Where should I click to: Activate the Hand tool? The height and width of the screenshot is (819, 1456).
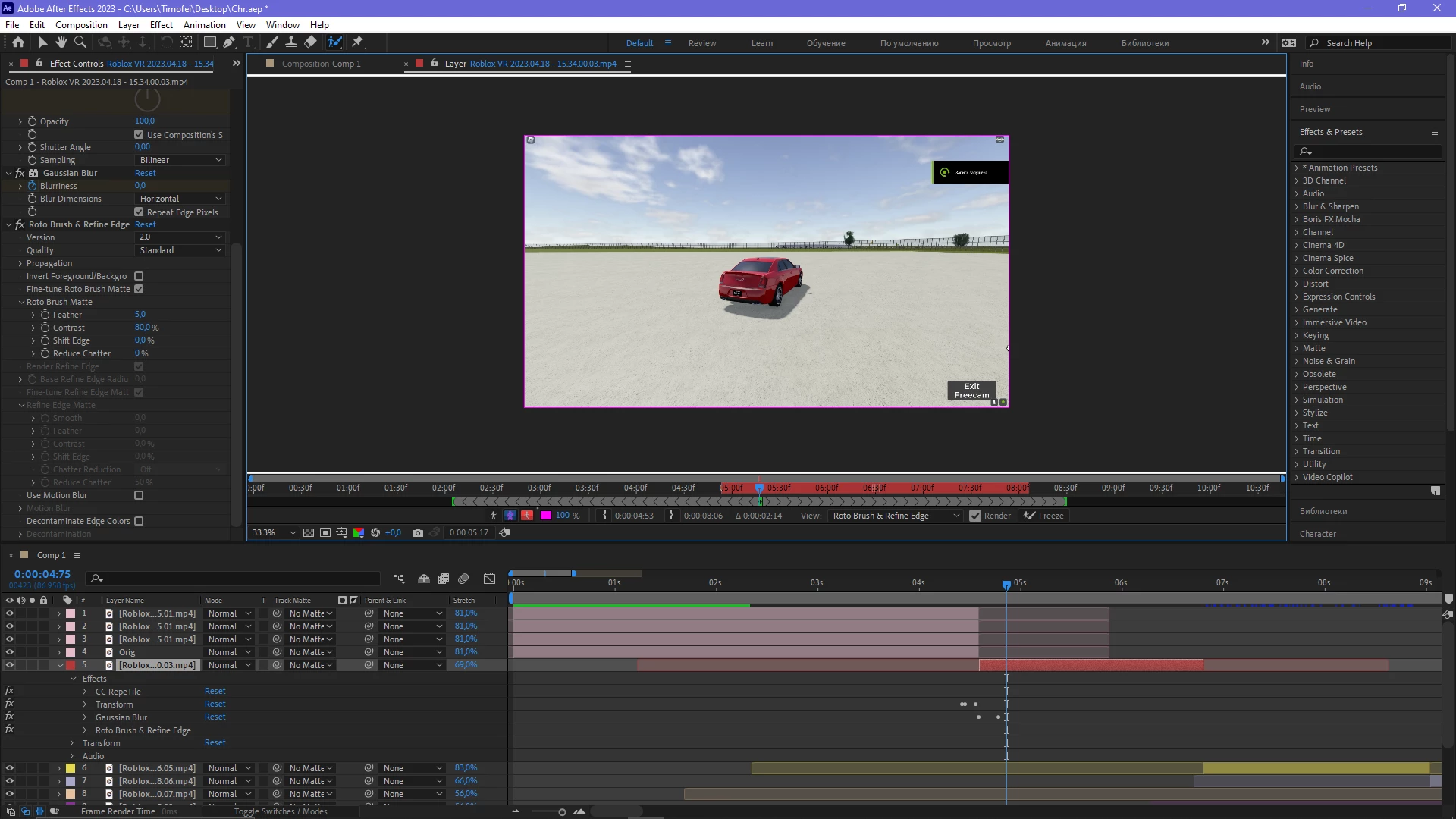pos(61,42)
